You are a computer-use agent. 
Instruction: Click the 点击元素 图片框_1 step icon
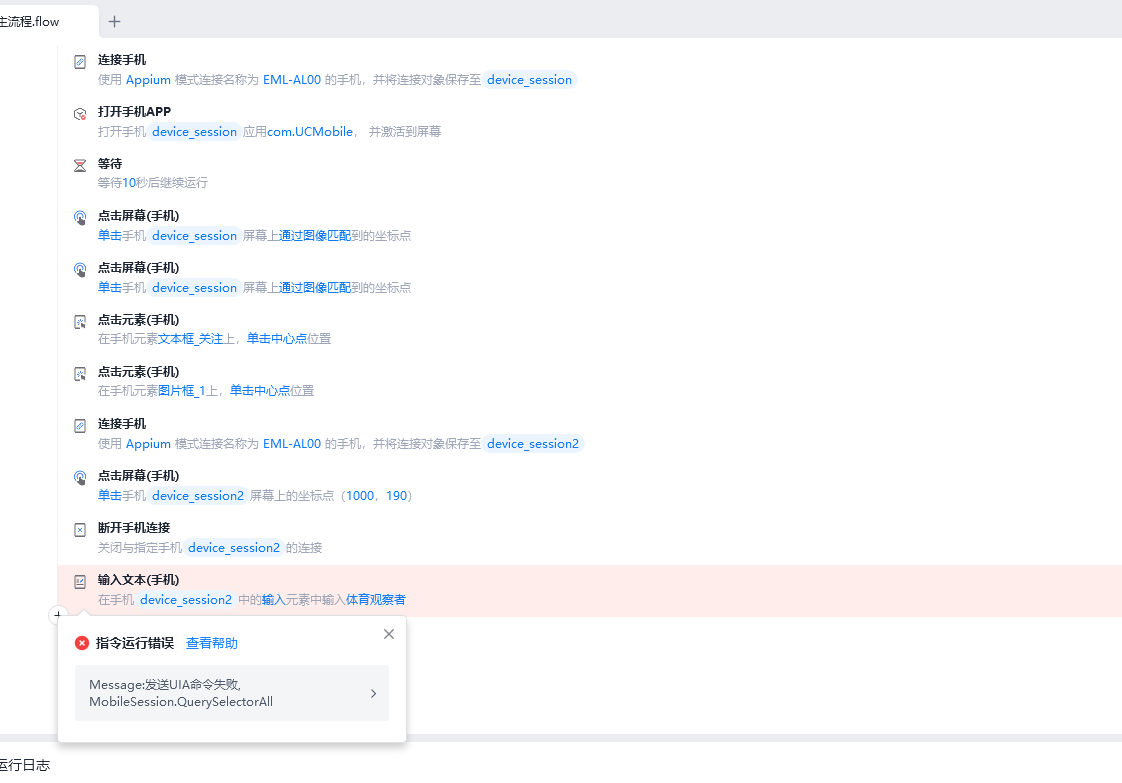point(80,374)
